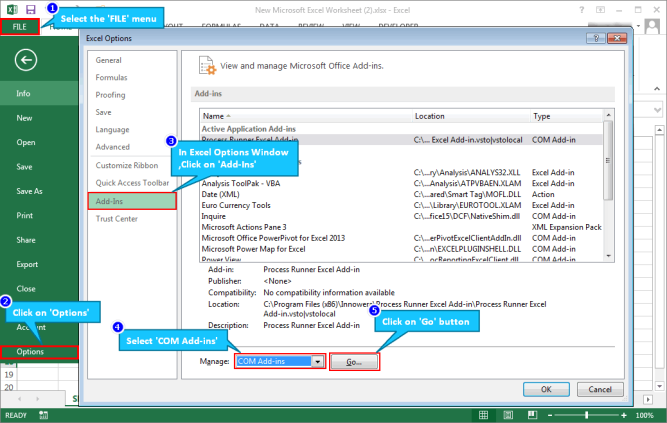Click worksheet horizontal scroll right arrow
The width and height of the screenshot is (667, 423).
(x=648, y=400)
